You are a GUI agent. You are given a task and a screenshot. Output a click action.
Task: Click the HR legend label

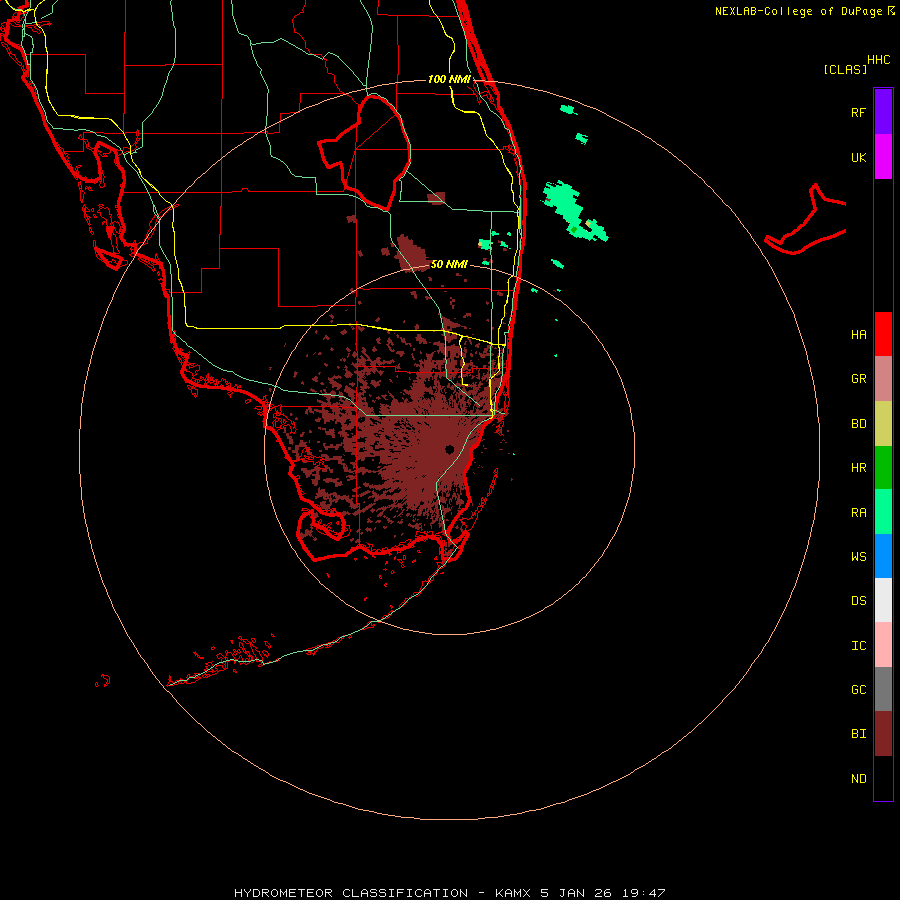pyautogui.click(x=858, y=468)
